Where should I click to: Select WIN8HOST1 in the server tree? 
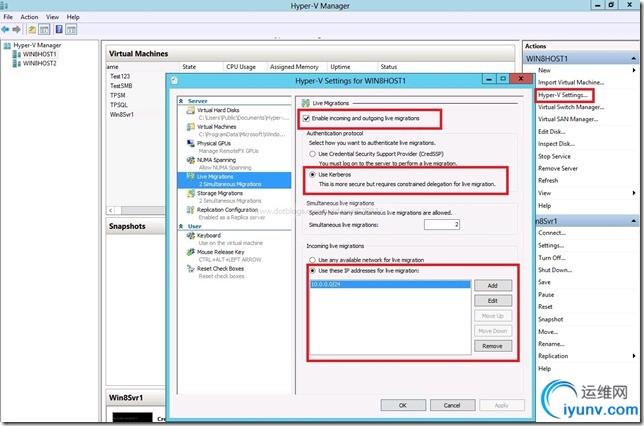click(39, 54)
